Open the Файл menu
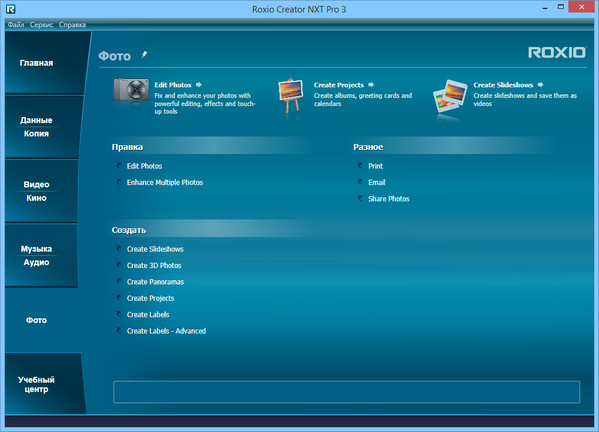Image resolution: width=599 pixels, height=432 pixels. 16,24
